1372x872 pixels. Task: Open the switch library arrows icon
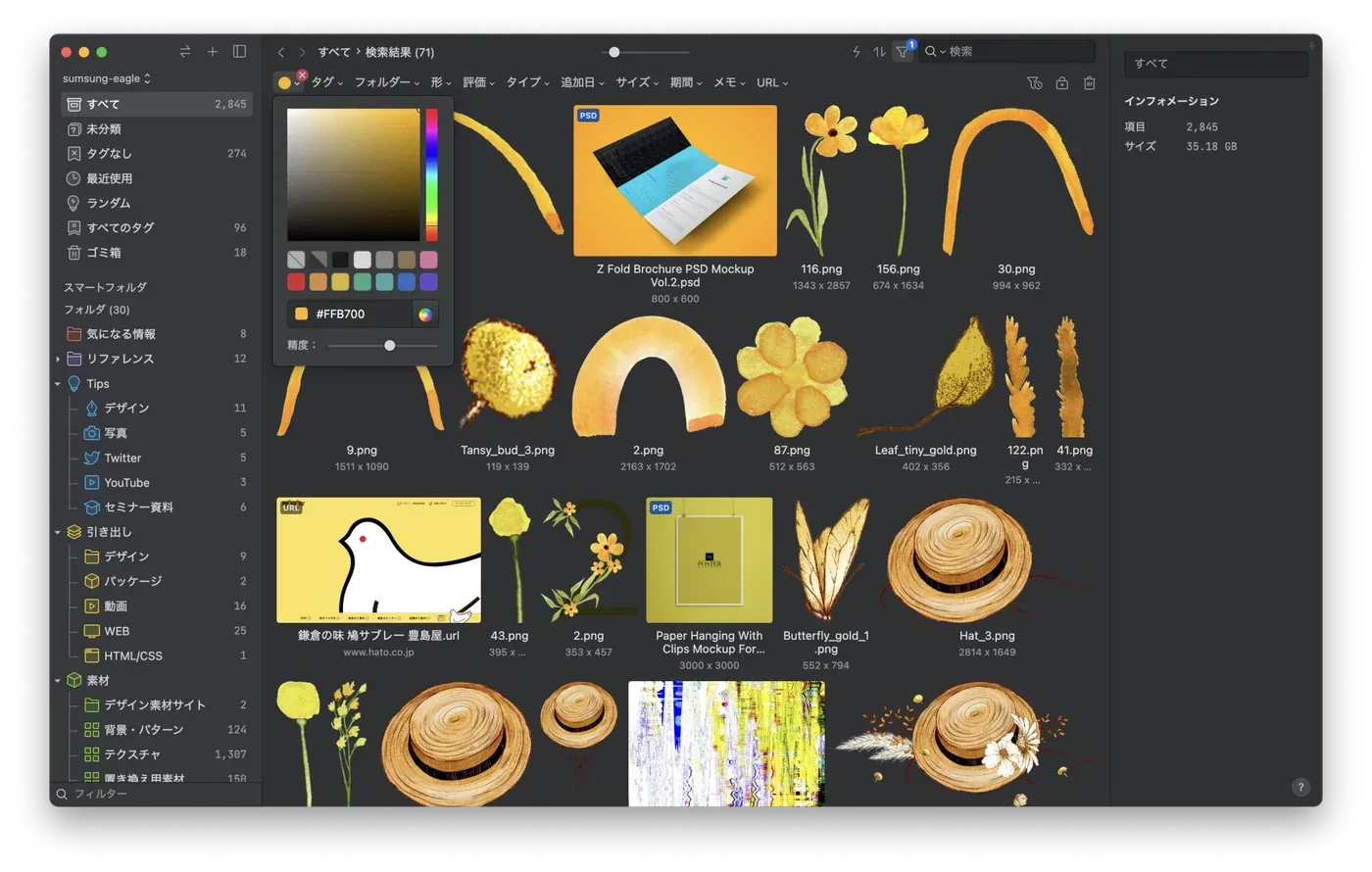click(185, 51)
